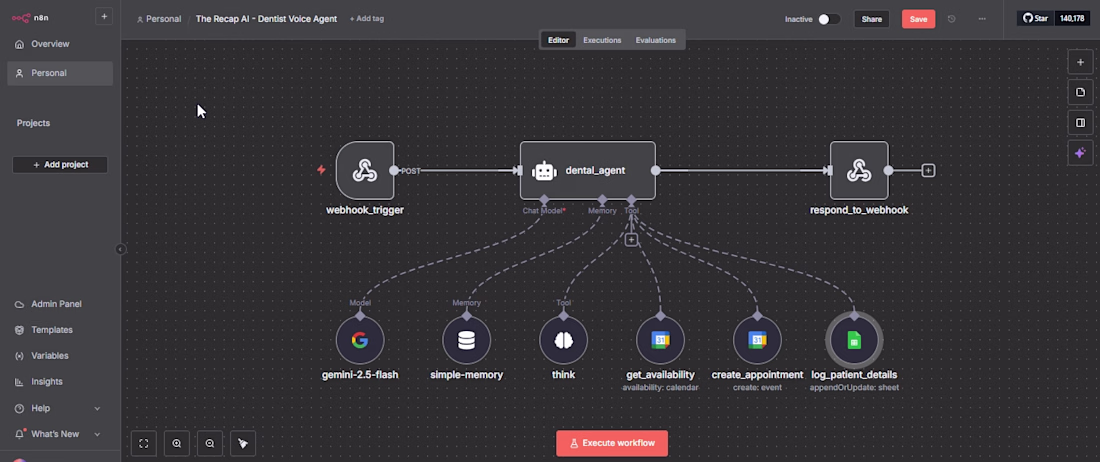
Task: Save the workflow
Action: pos(918,19)
